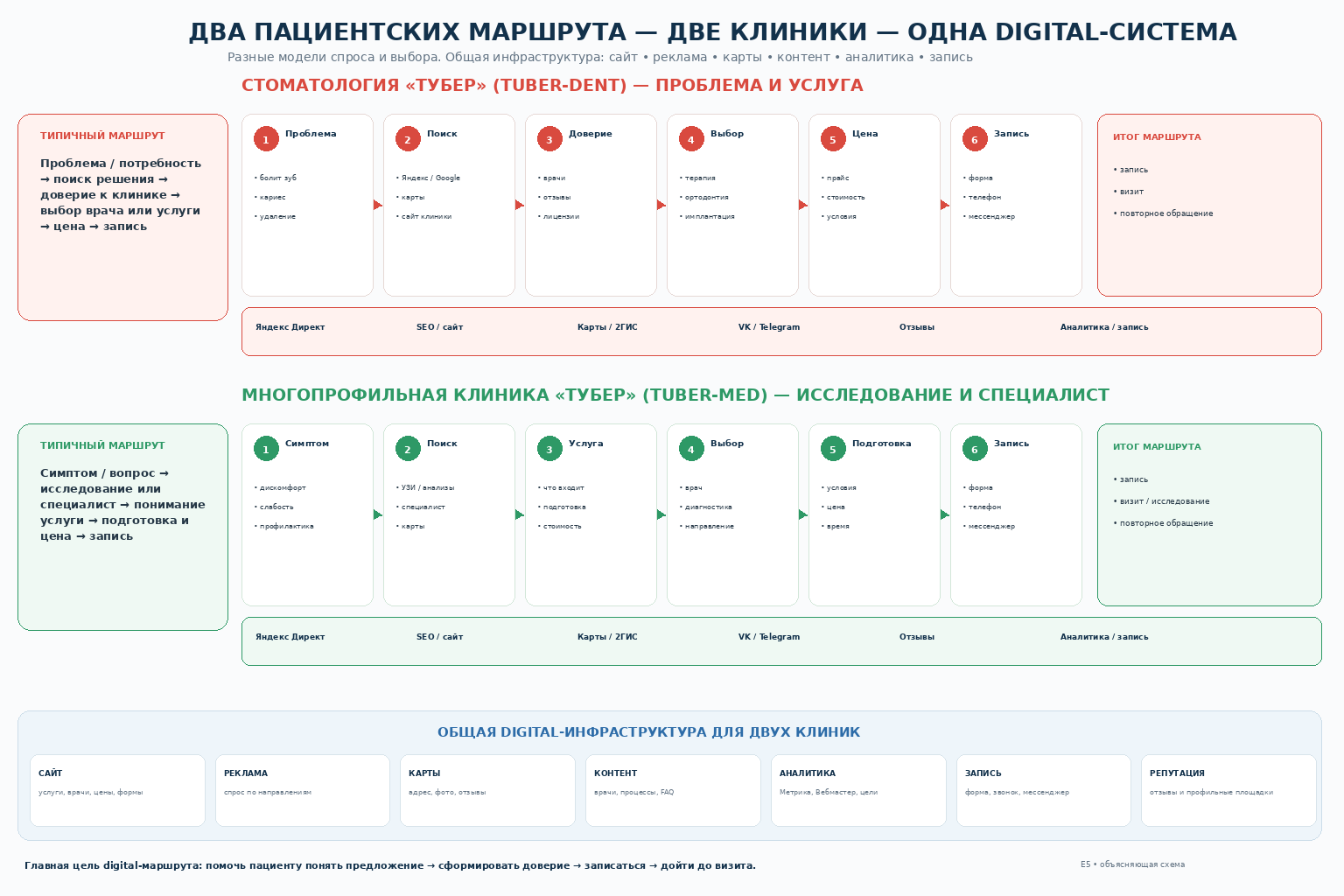This screenshot has height=896, width=1344.
Task: Click the 'сайт клиники' bullet
Action: (x=424, y=217)
